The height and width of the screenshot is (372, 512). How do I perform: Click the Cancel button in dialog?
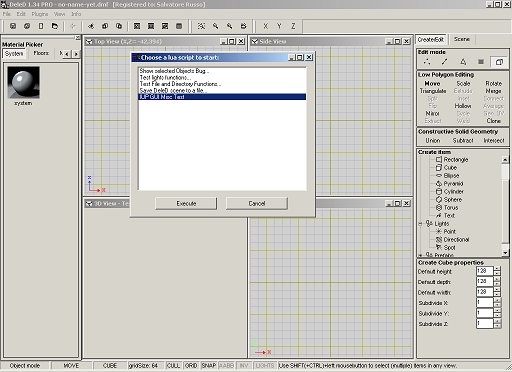point(257,203)
